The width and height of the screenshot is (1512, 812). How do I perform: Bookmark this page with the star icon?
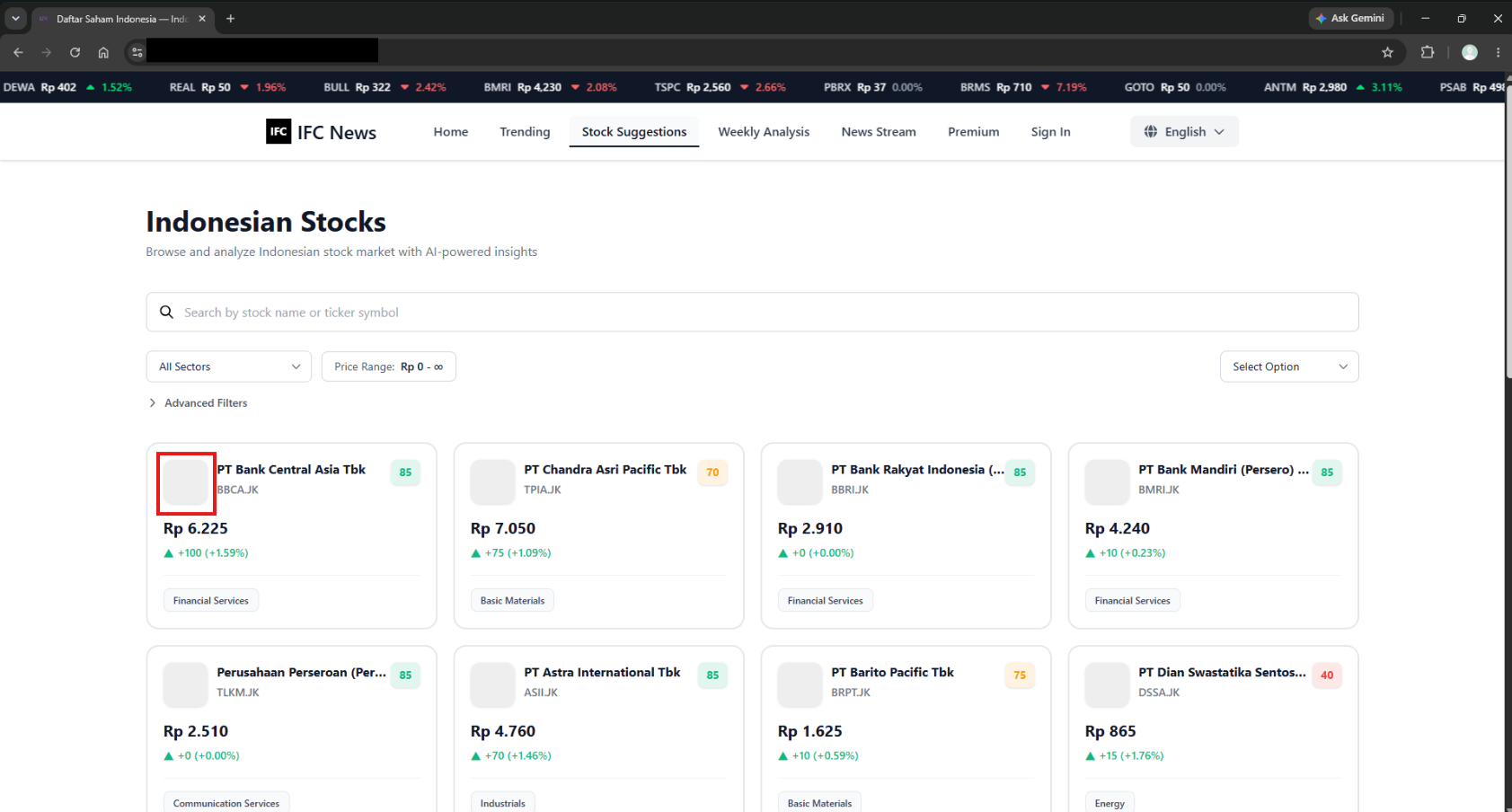point(1387,52)
